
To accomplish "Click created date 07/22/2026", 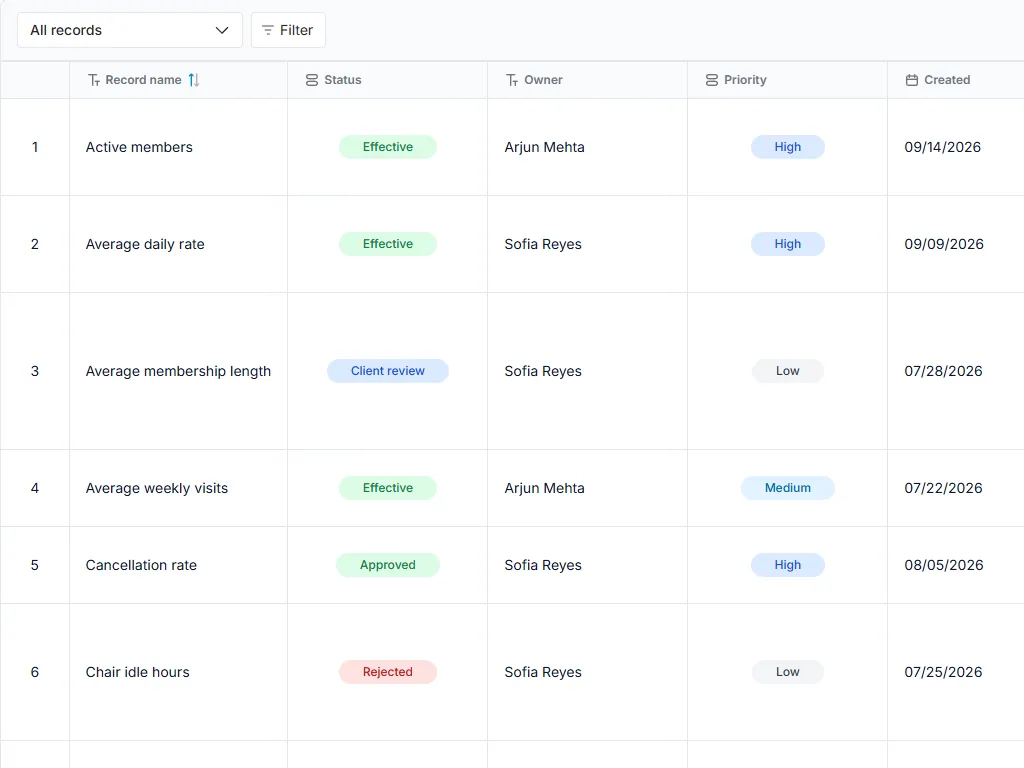I will point(943,488).
